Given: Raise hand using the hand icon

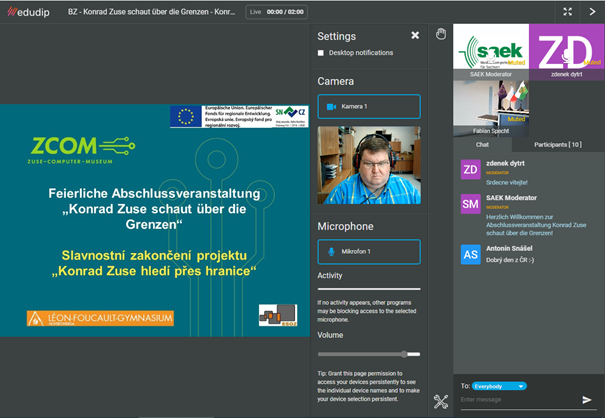Looking at the screenshot, I should 441,34.
